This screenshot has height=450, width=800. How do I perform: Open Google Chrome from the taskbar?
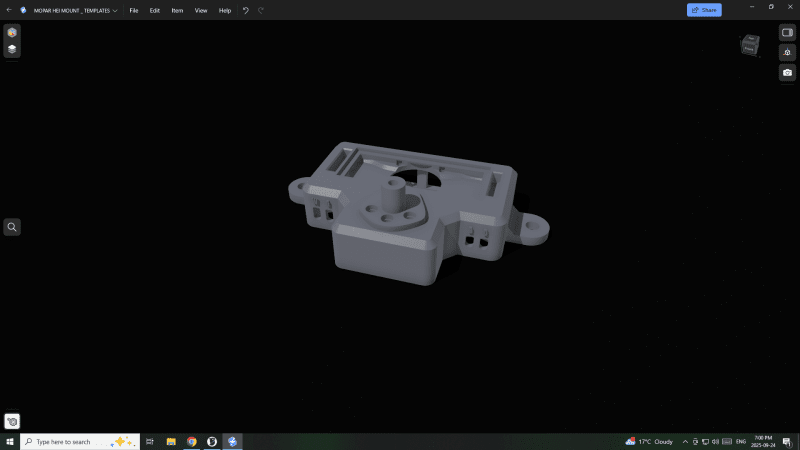tap(191, 441)
